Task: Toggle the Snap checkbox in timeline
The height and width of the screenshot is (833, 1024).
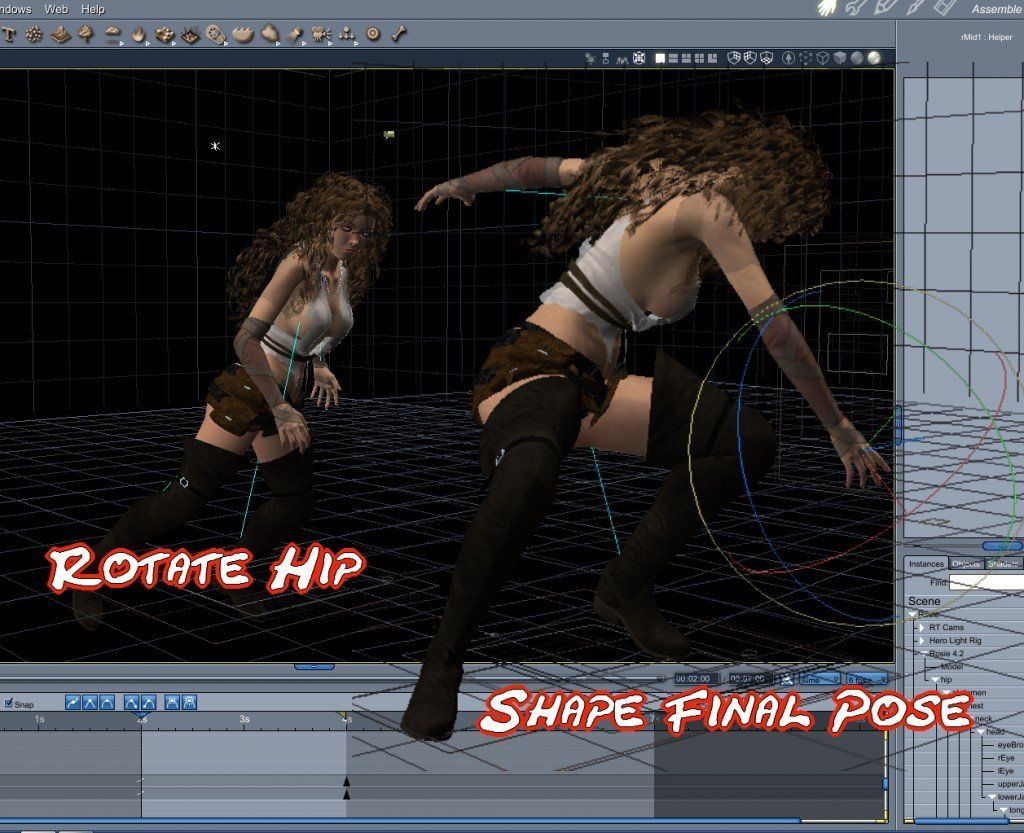Action: pos(8,703)
